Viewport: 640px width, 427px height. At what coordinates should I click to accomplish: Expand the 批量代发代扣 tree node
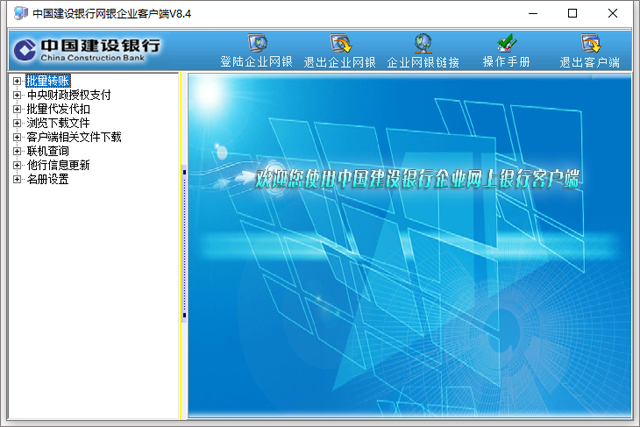click(x=17, y=109)
